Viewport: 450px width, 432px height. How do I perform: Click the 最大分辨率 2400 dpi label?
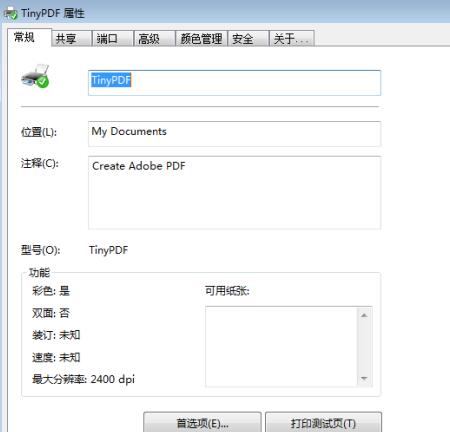click(x=83, y=379)
